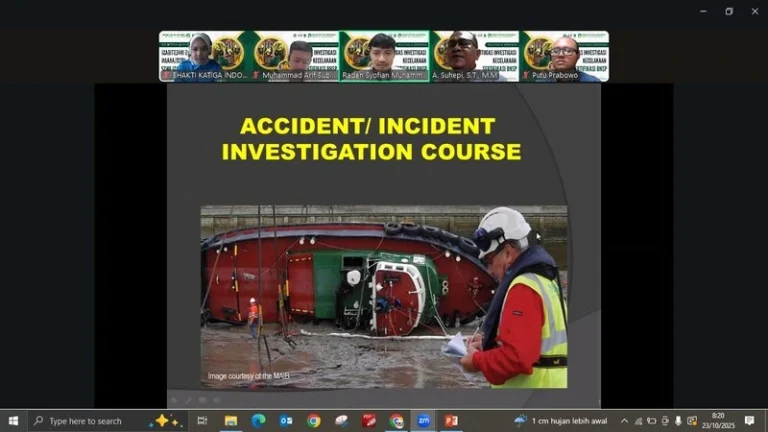Expand the hidden system tray icons chevron
This screenshot has height=432, width=768.
click(x=624, y=421)
